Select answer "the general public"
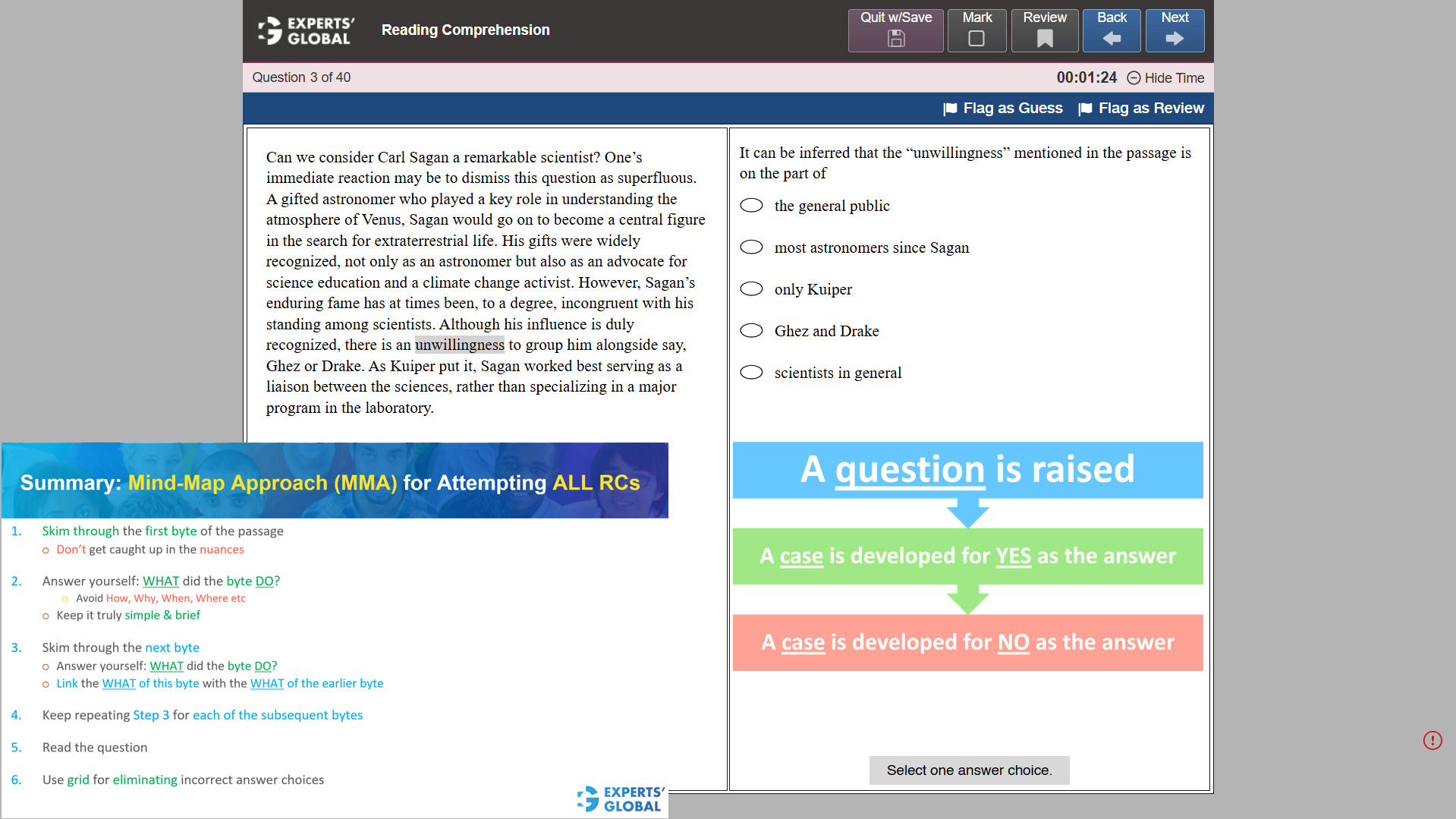Screen dimensions: 1456x819 coord(751,206)
